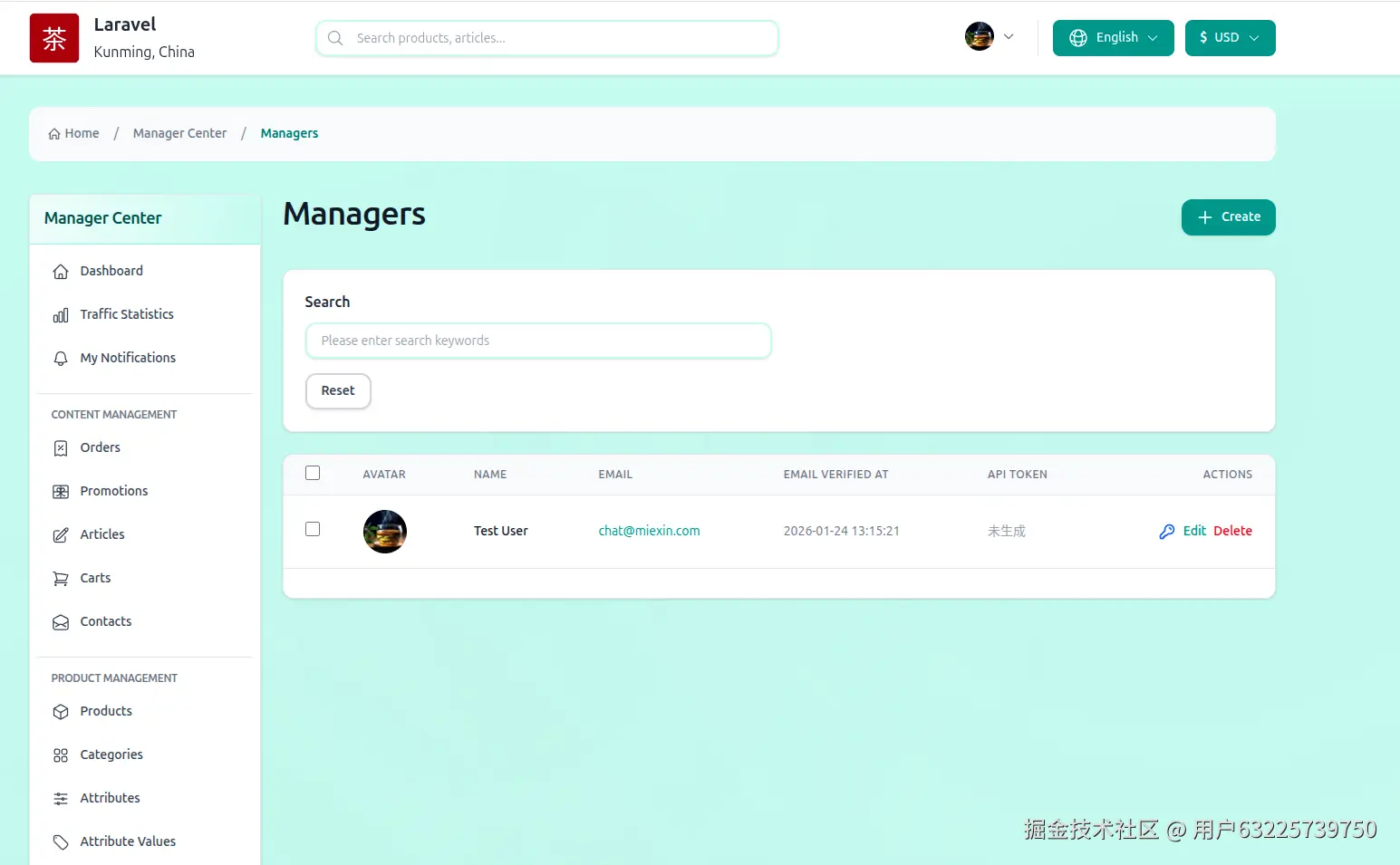Image resolution: width=1400 pixels, height=865 pixels.
Task: Open the English language dropdown
Action: (x=1113, y=37)
